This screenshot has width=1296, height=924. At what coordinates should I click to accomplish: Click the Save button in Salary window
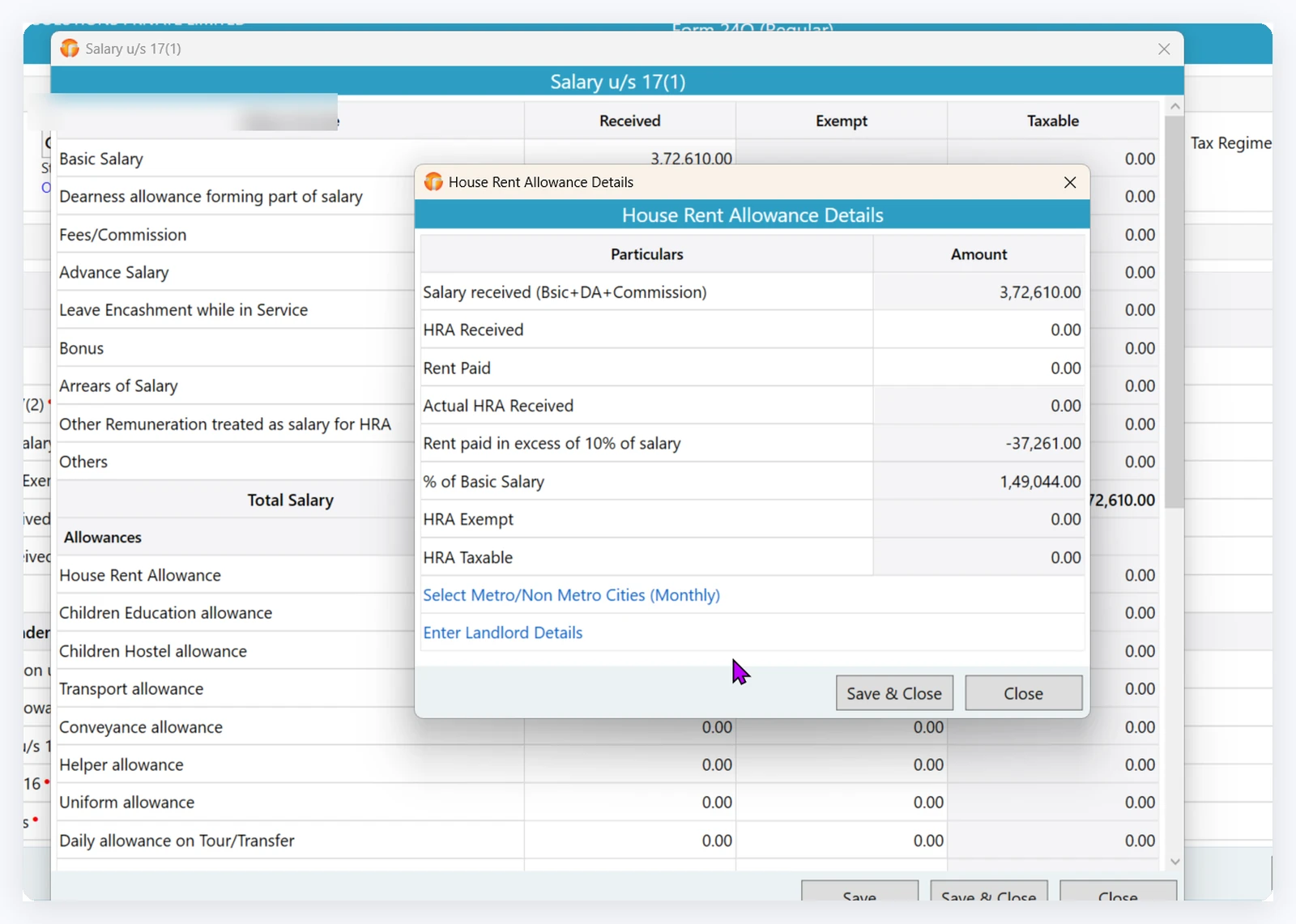tap(859, 891)
